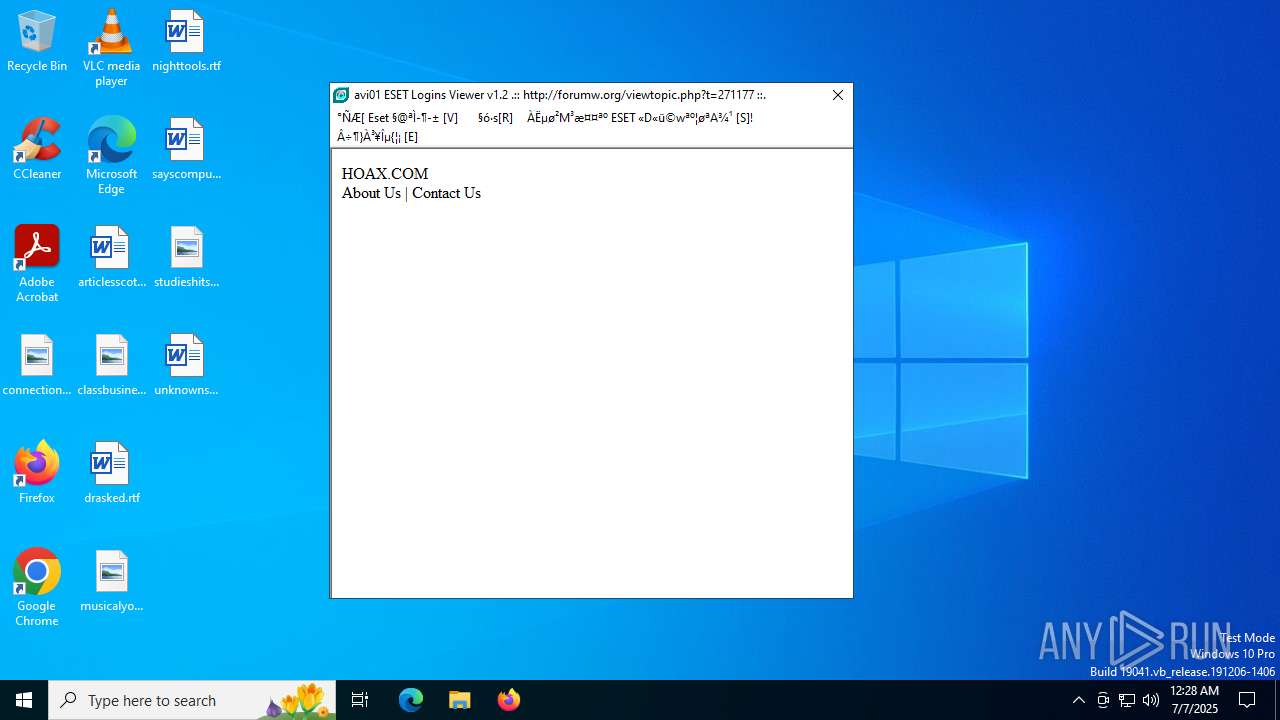
Task: Launch Google Chrome desktop shortcut
Action: 37,588
